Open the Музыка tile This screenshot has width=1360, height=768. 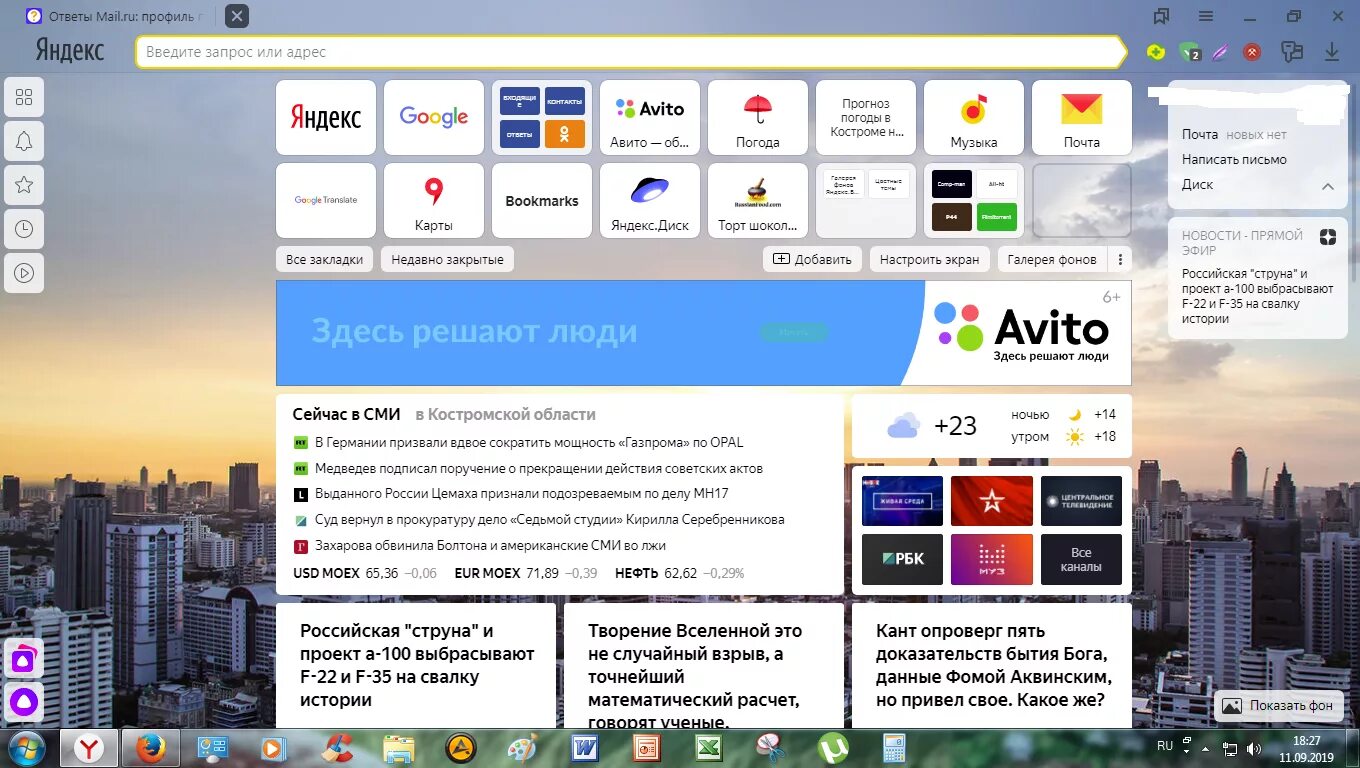974,118
